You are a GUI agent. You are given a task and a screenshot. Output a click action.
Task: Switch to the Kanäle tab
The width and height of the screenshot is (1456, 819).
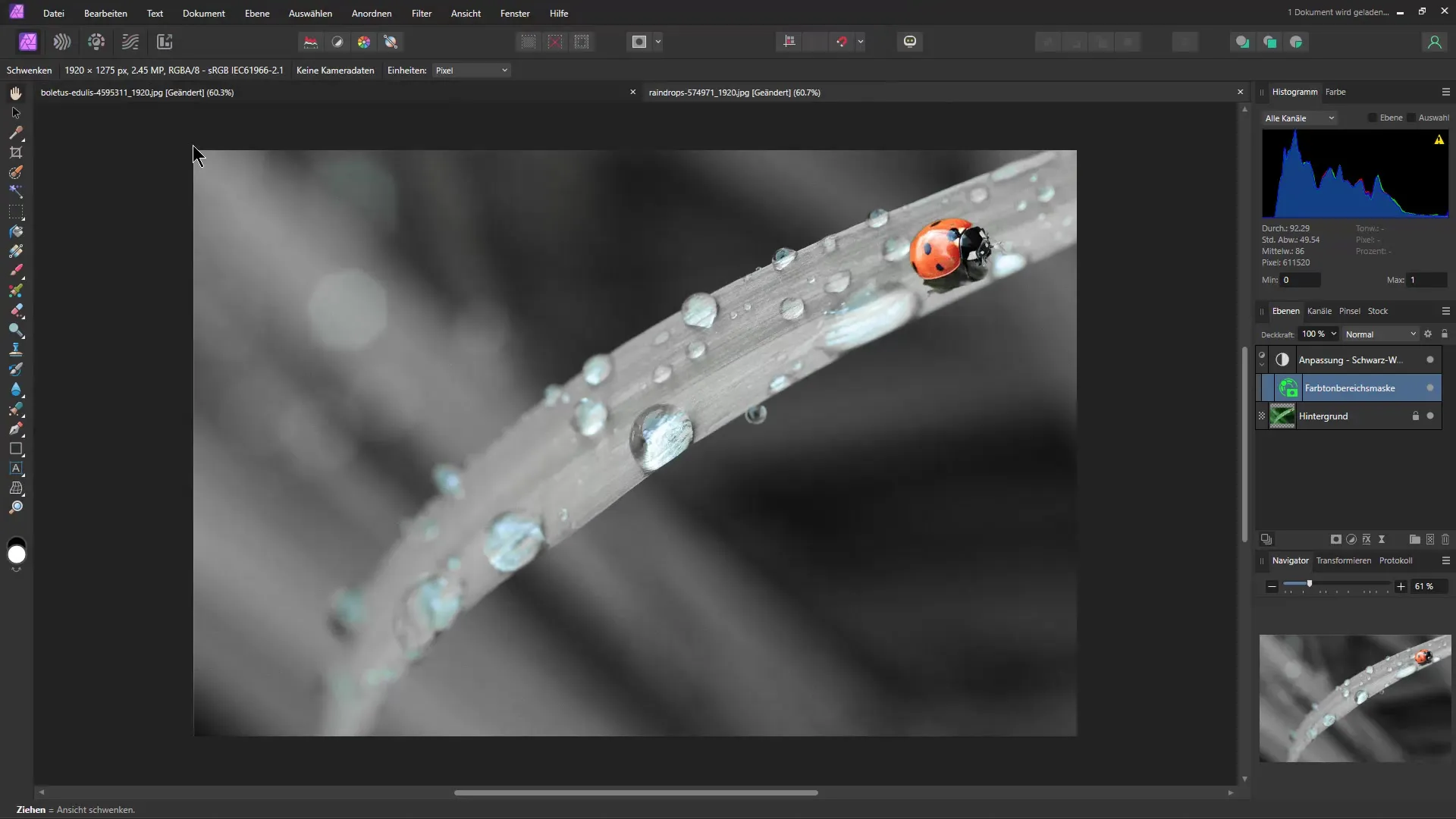(x=1319, y=311)
